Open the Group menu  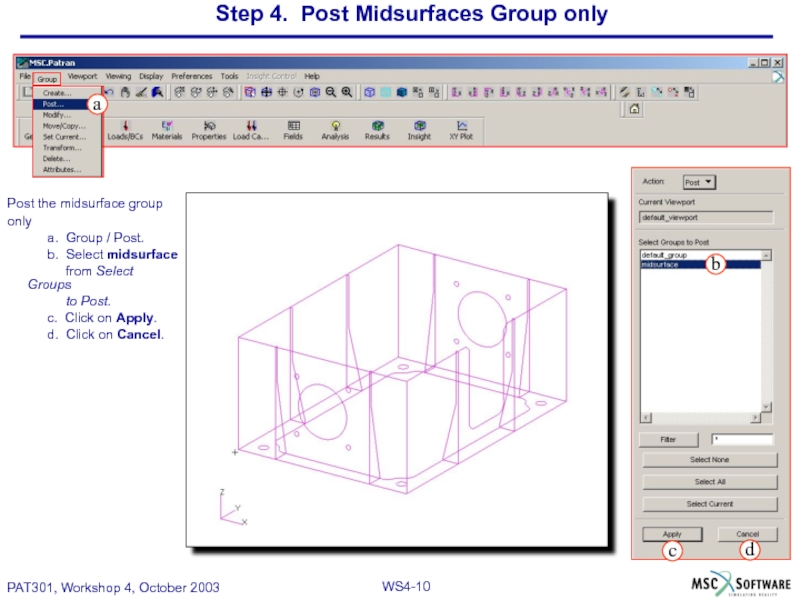pos(47,79)
